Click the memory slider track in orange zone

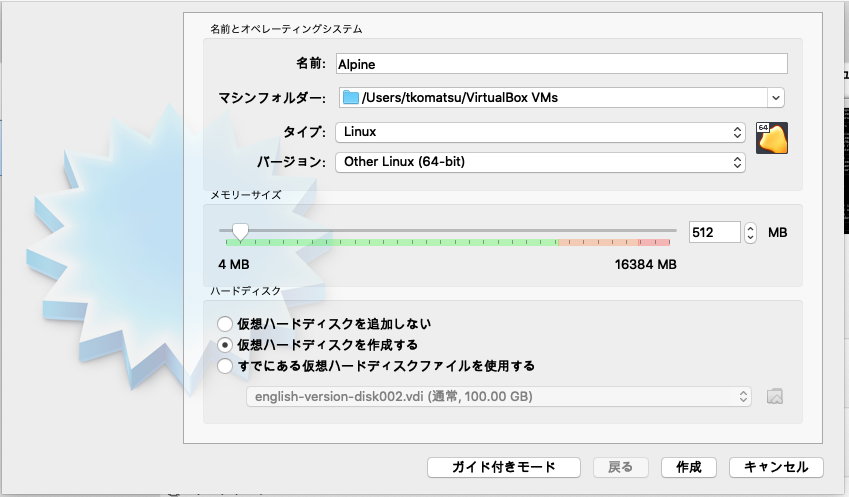pos(598,242)
